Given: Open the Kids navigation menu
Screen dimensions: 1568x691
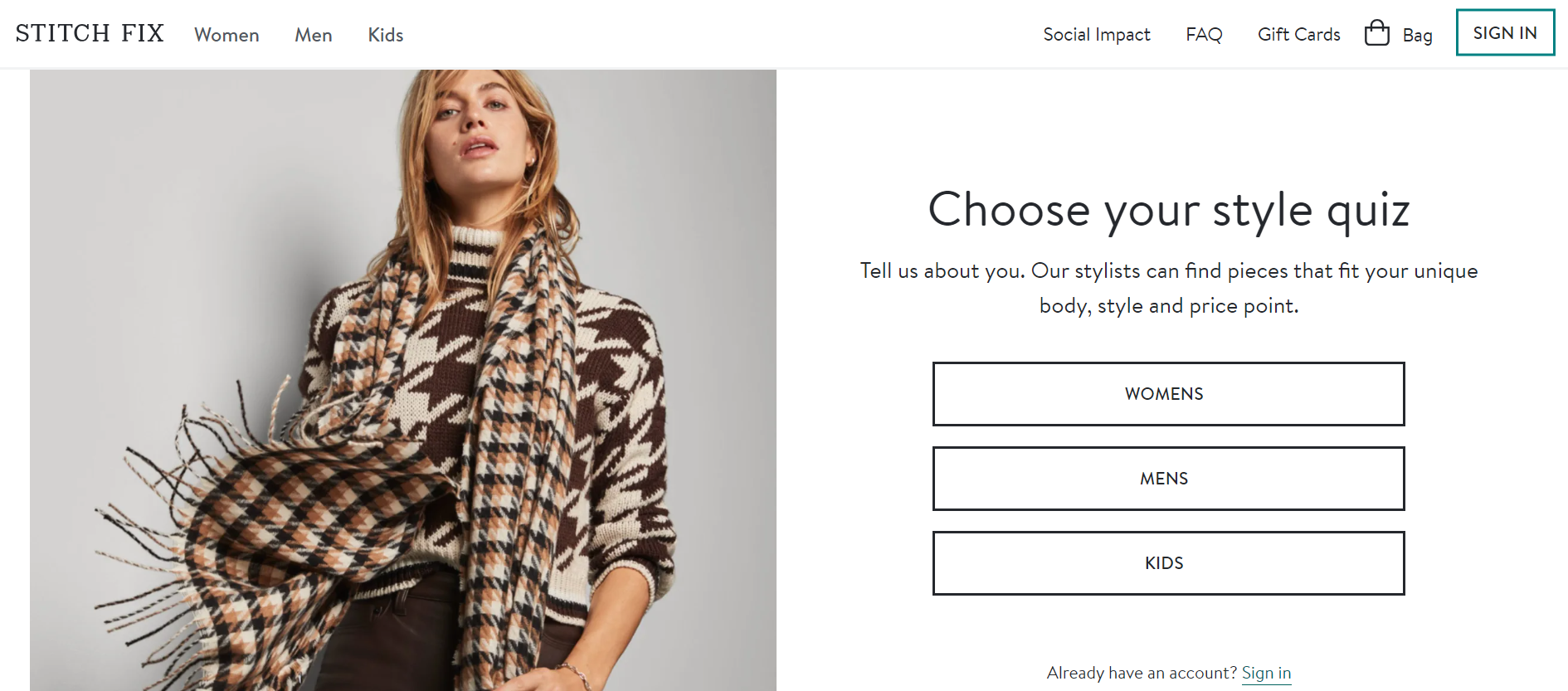Looking at the screenshot, I should pos(385,35).
